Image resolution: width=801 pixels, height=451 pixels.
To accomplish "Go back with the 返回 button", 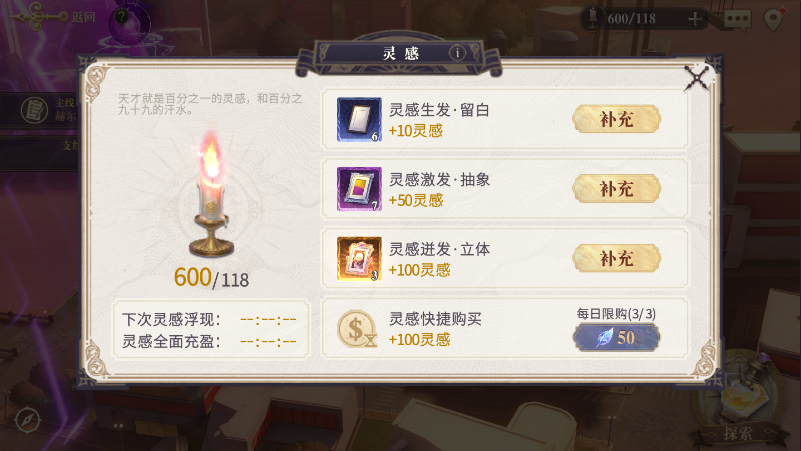I will point(54,17).
